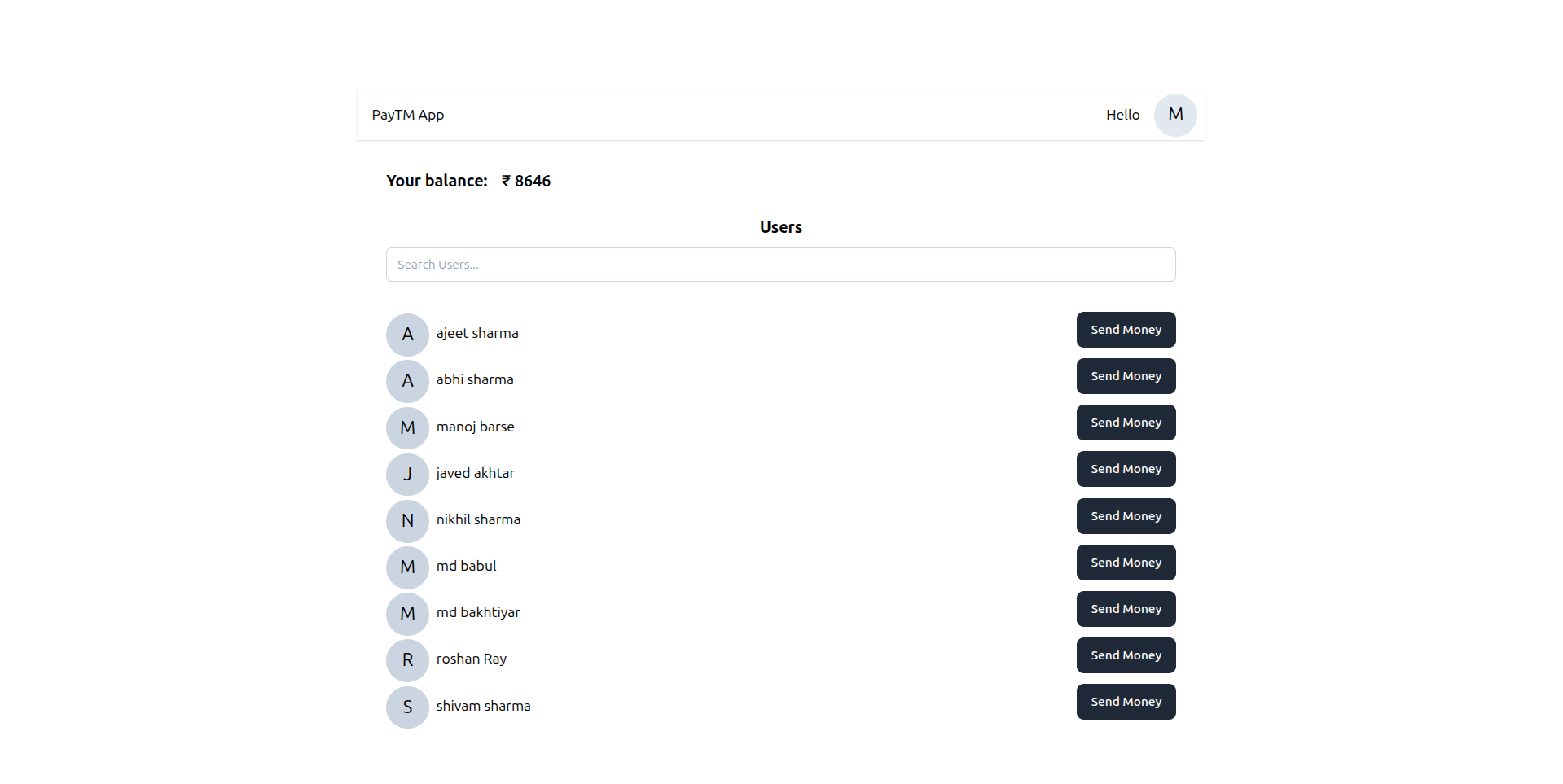
Task: Click shivam sharma's S avatar
Action: coord(407,707)
